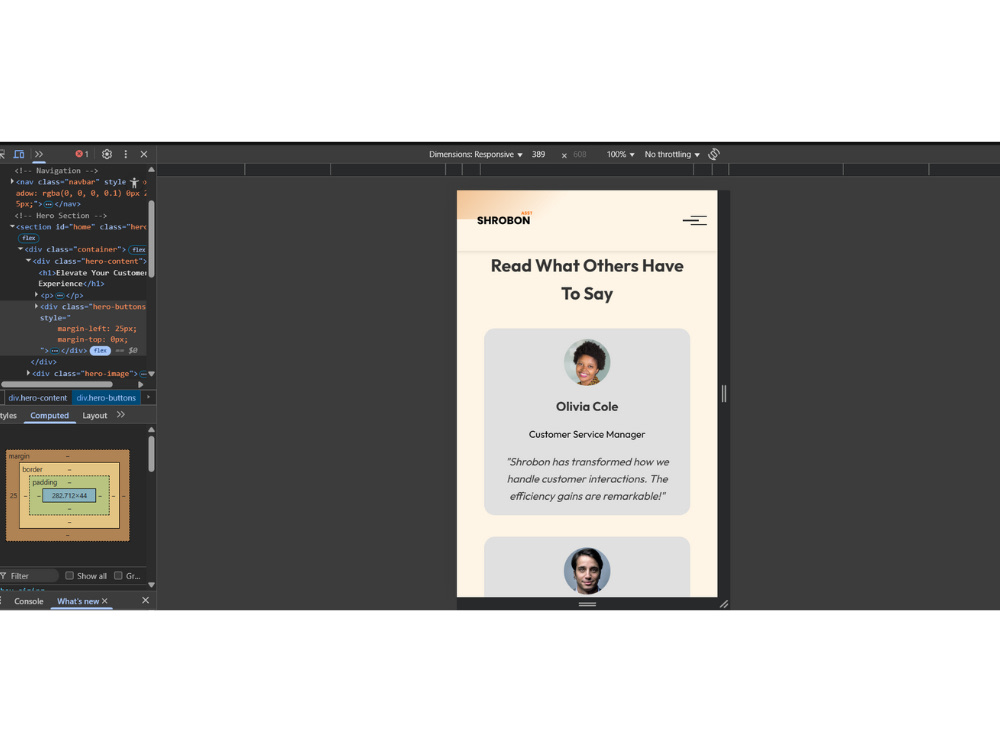Click the breadcrumb scroll right arrow
This screenshot has width=1000, height=750.
click(149, 397)
